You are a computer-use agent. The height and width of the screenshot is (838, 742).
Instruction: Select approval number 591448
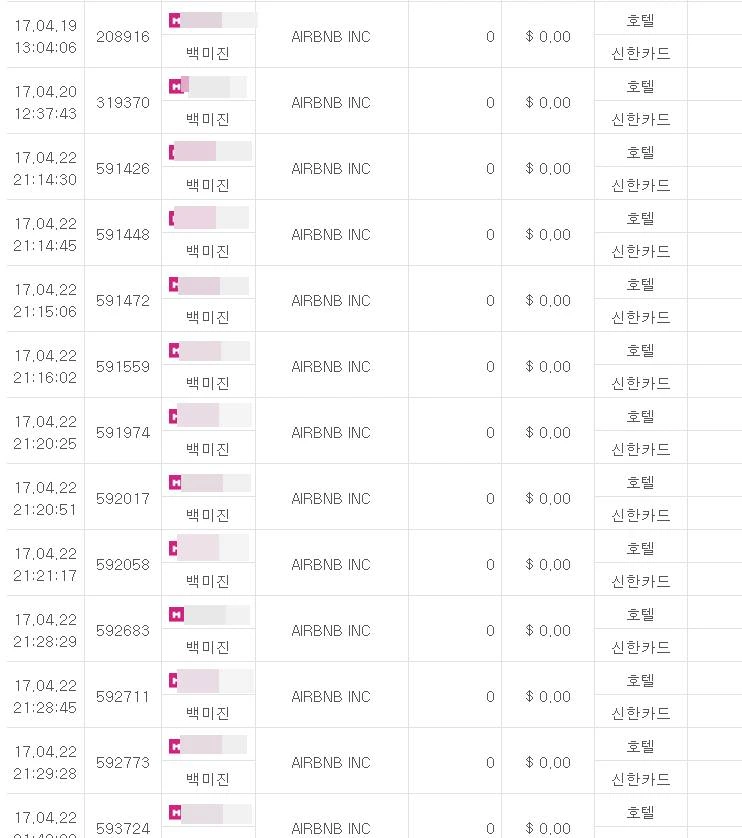point(122,235)
